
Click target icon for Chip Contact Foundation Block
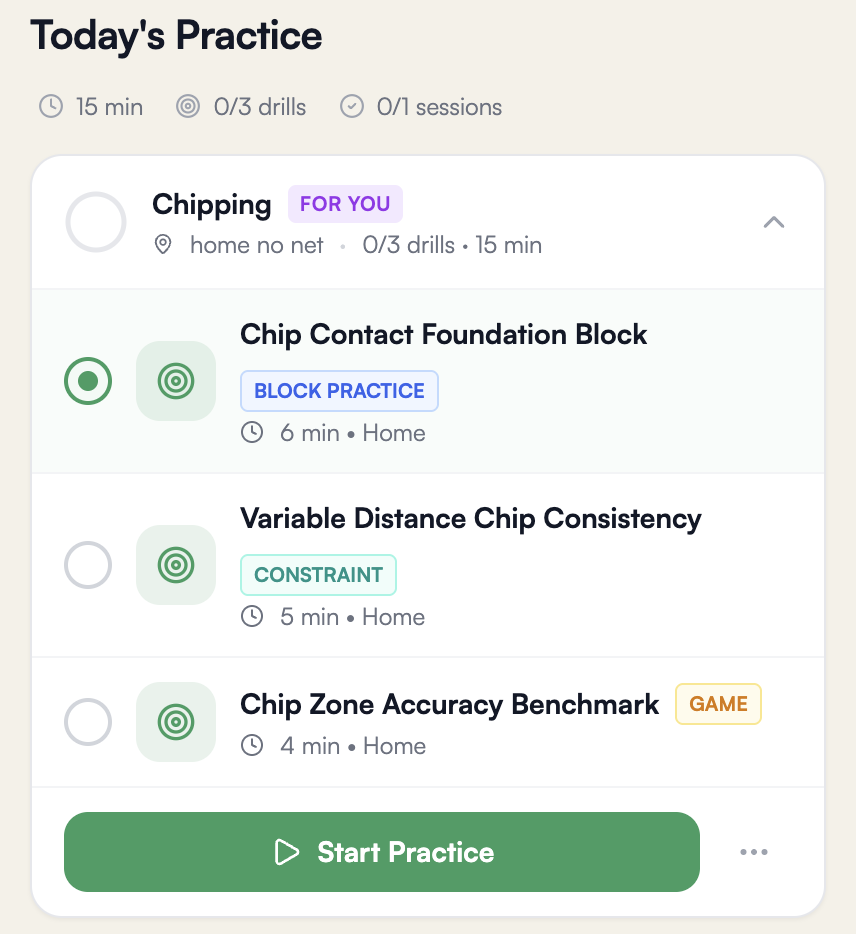point(176,381)
